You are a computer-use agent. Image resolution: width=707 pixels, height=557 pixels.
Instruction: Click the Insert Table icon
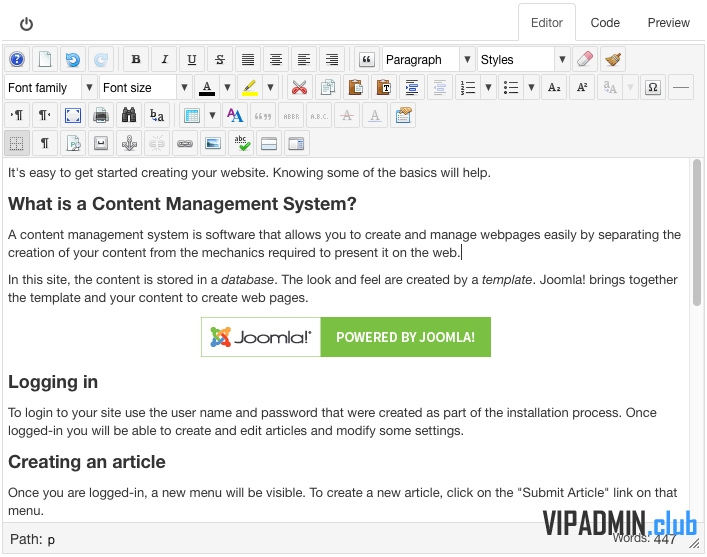pyautogui.click(x=192, y=116)
